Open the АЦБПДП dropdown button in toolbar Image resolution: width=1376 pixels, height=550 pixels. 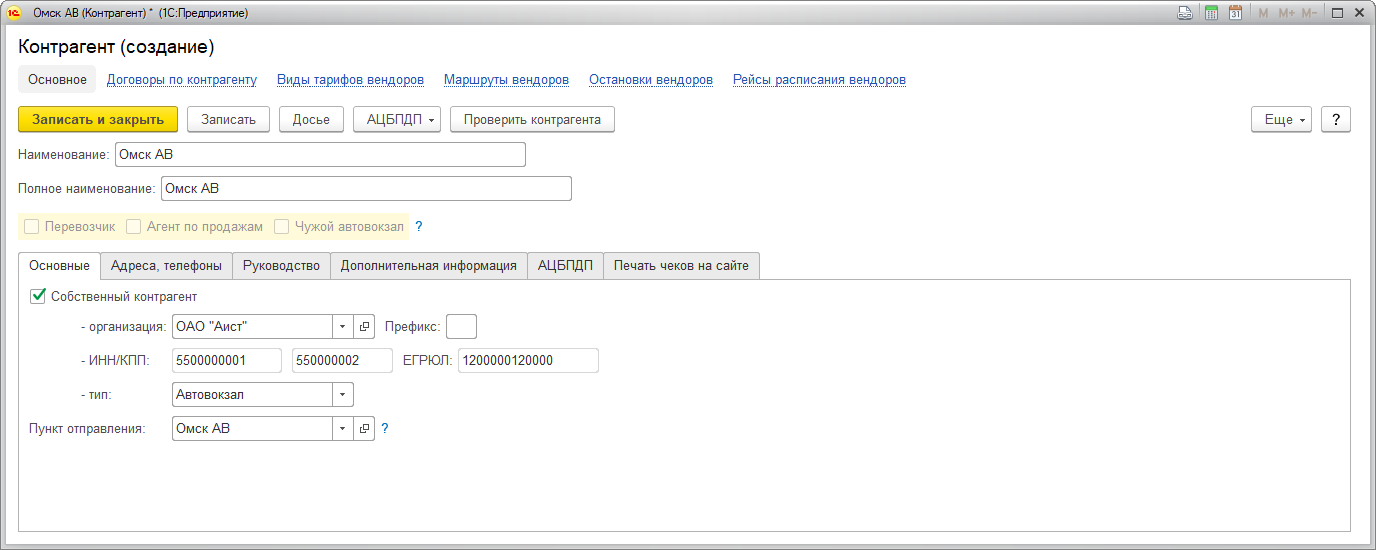point(397,119)
